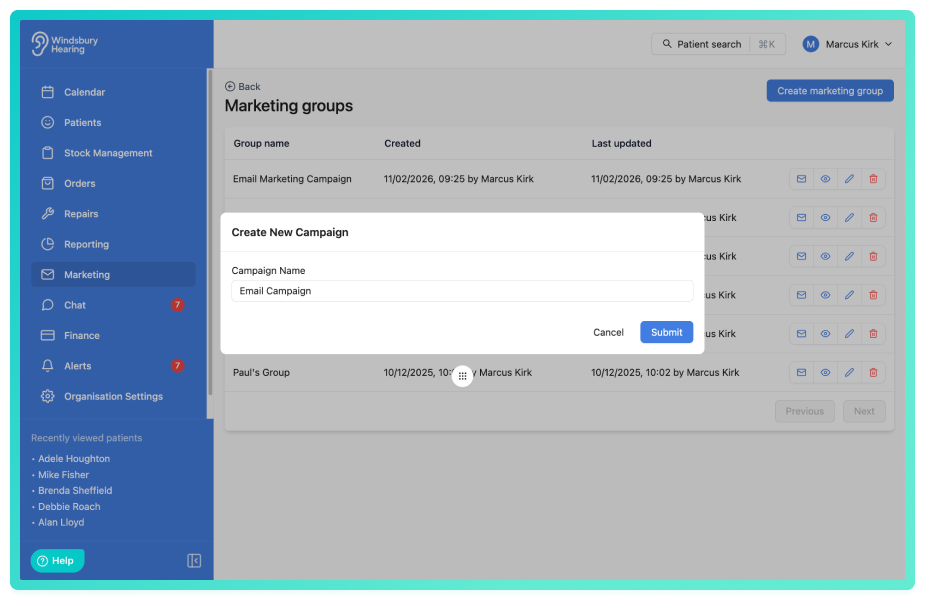Focus the Campaign Name input field
The image size is (925, 600).
coord(462,291)
